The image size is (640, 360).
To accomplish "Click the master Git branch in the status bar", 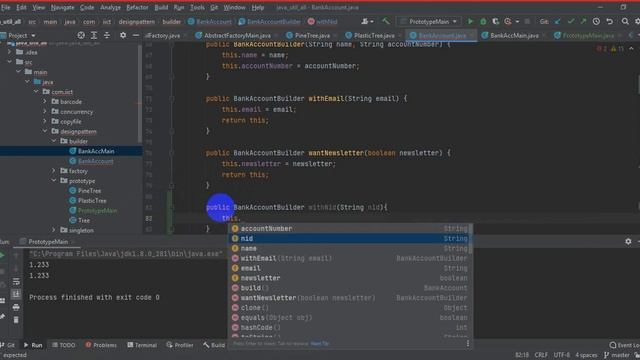I will point(617,355).
